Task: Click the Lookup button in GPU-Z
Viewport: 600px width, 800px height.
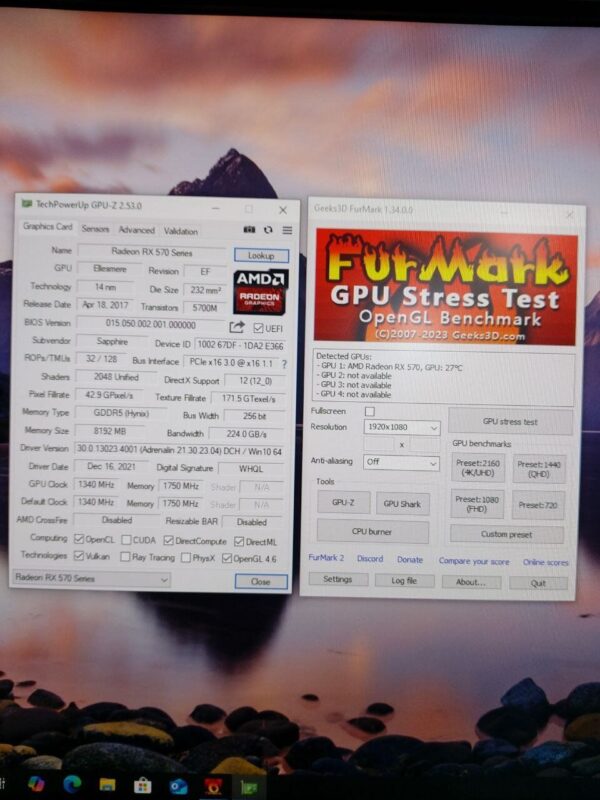Action: (x=261, y=255)
